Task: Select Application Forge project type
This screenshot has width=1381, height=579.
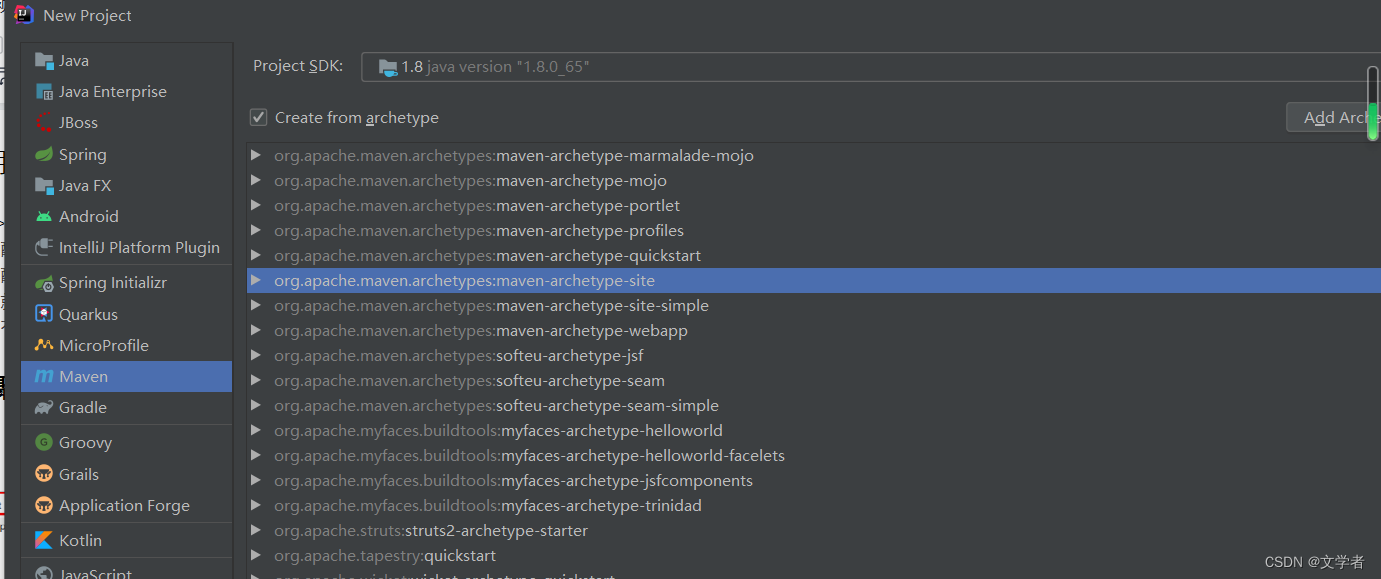Action: tap(127, 505)
